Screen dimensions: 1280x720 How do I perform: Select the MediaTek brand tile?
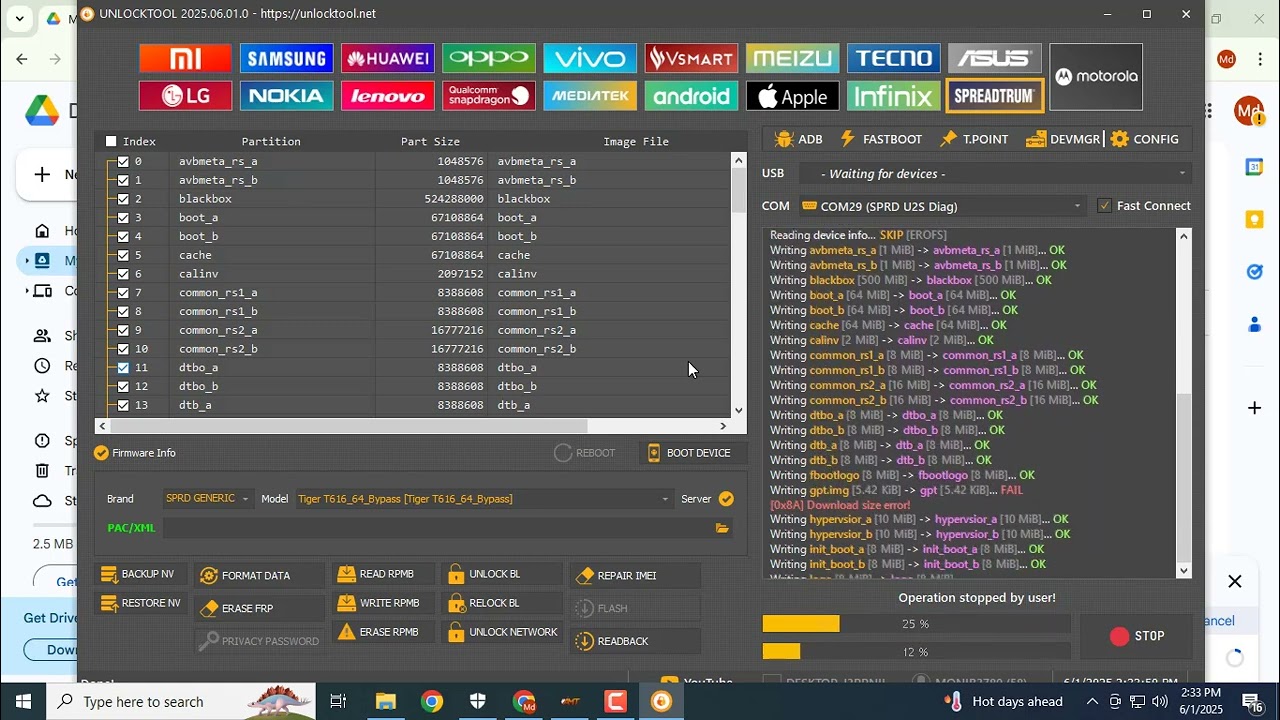589,96
